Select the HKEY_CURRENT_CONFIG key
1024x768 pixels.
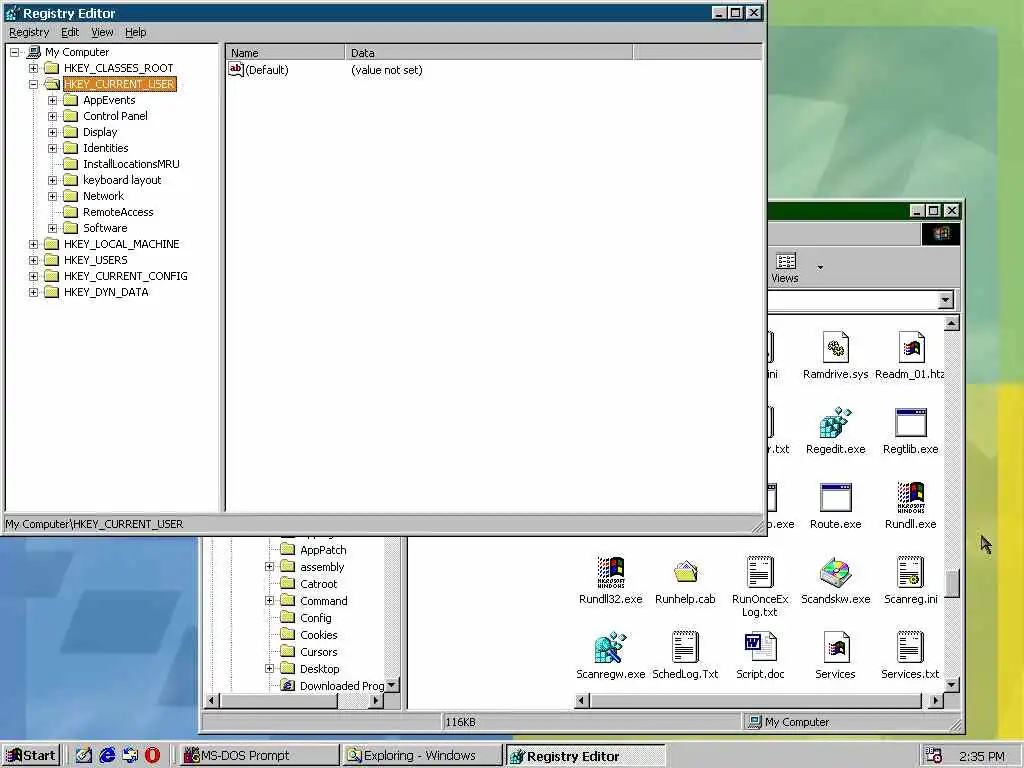(125, 276)
